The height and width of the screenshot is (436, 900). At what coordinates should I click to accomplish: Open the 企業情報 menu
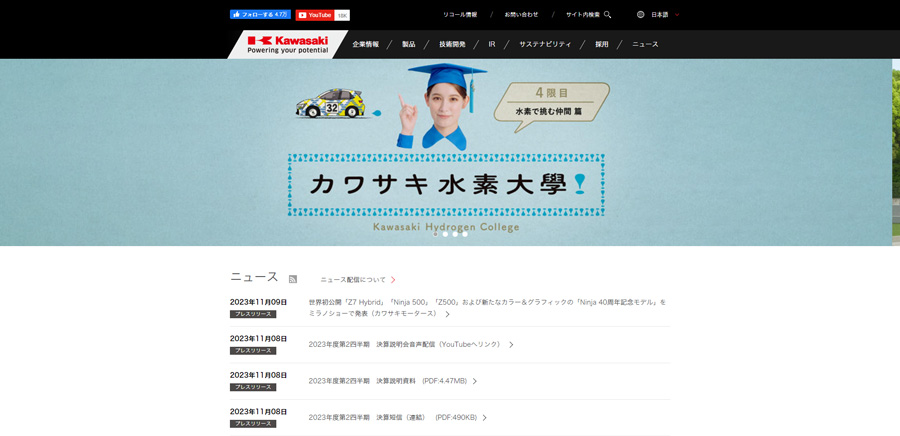[366, 44]
